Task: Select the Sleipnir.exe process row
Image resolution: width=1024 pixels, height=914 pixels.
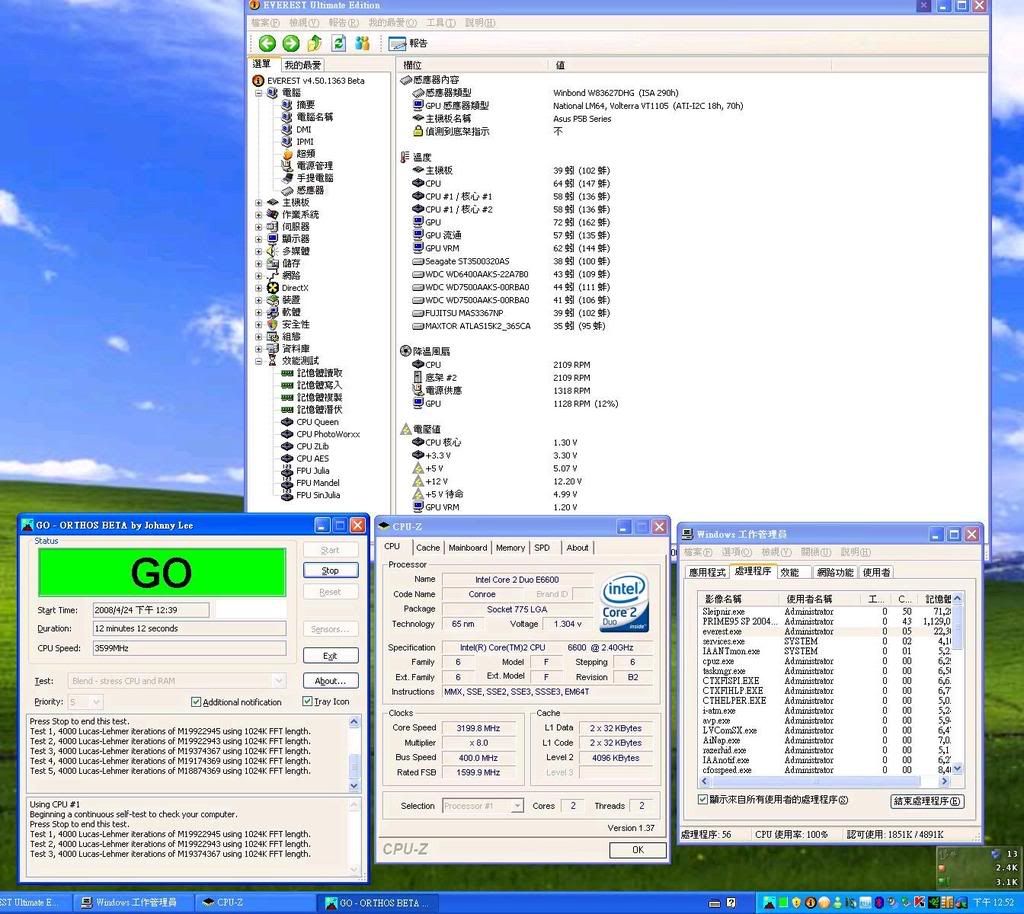Action: coord(826,612)
